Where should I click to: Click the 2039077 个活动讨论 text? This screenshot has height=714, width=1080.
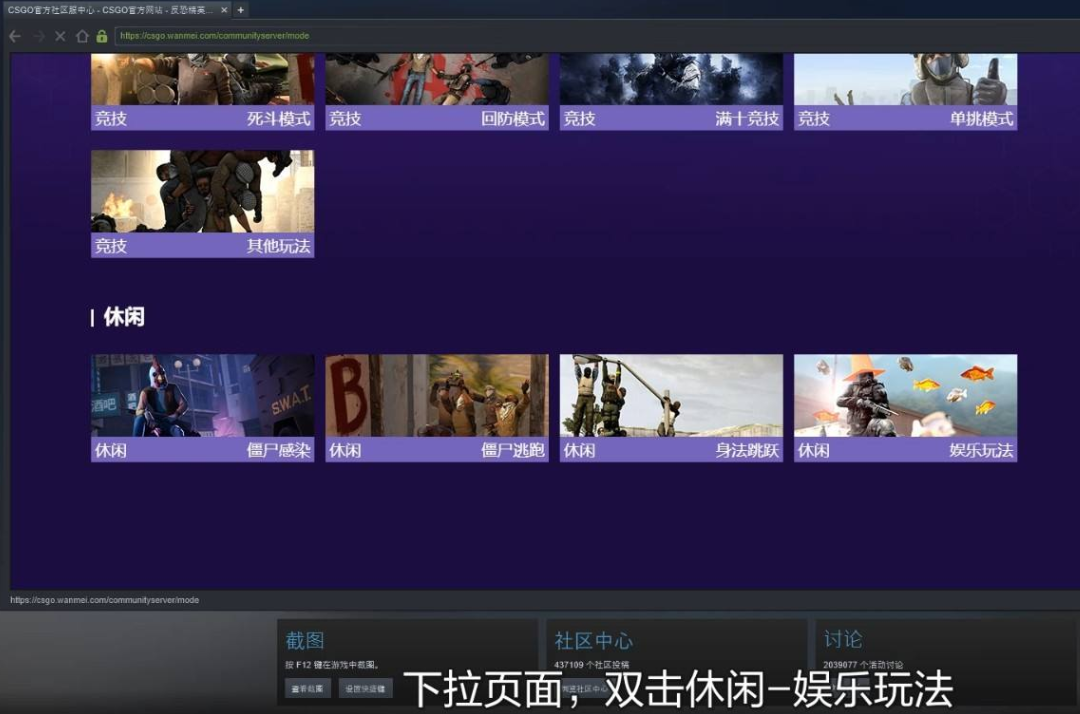(863, 665)
